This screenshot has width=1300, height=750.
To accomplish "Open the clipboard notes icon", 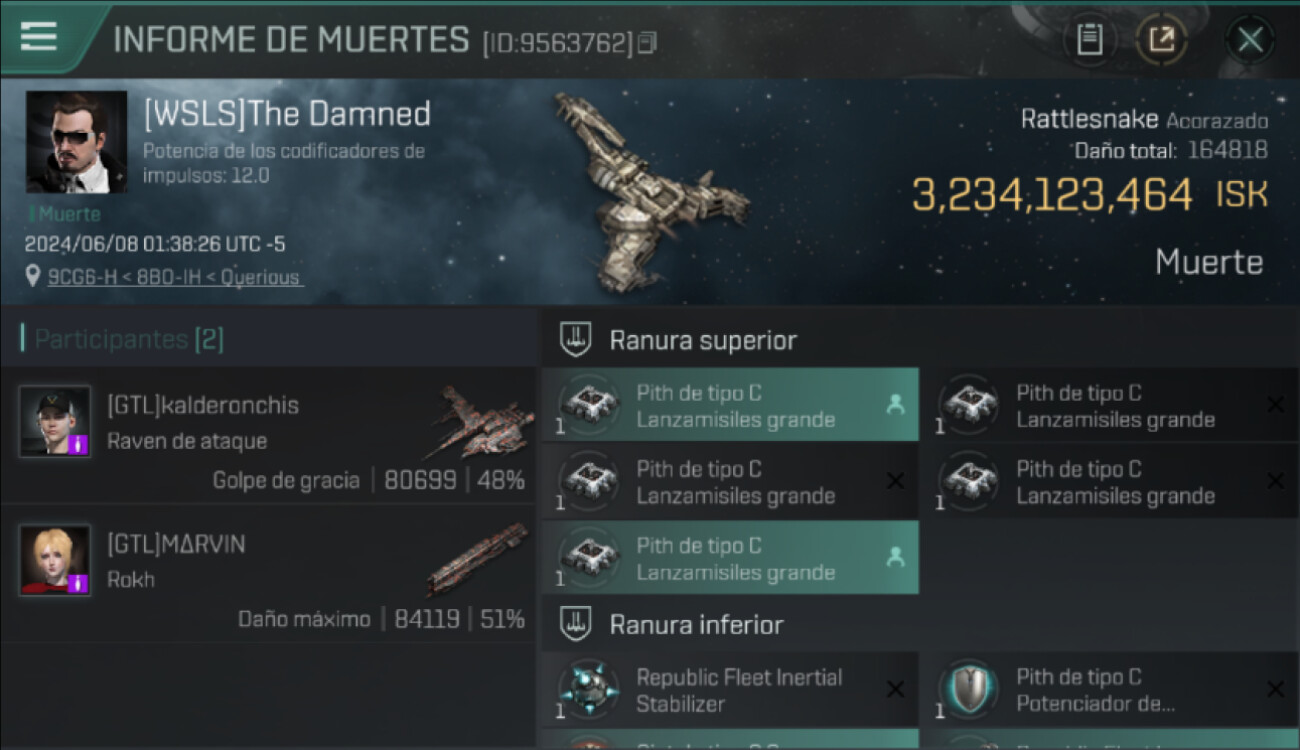I will pyautogui.click(x=1089, y=40).
